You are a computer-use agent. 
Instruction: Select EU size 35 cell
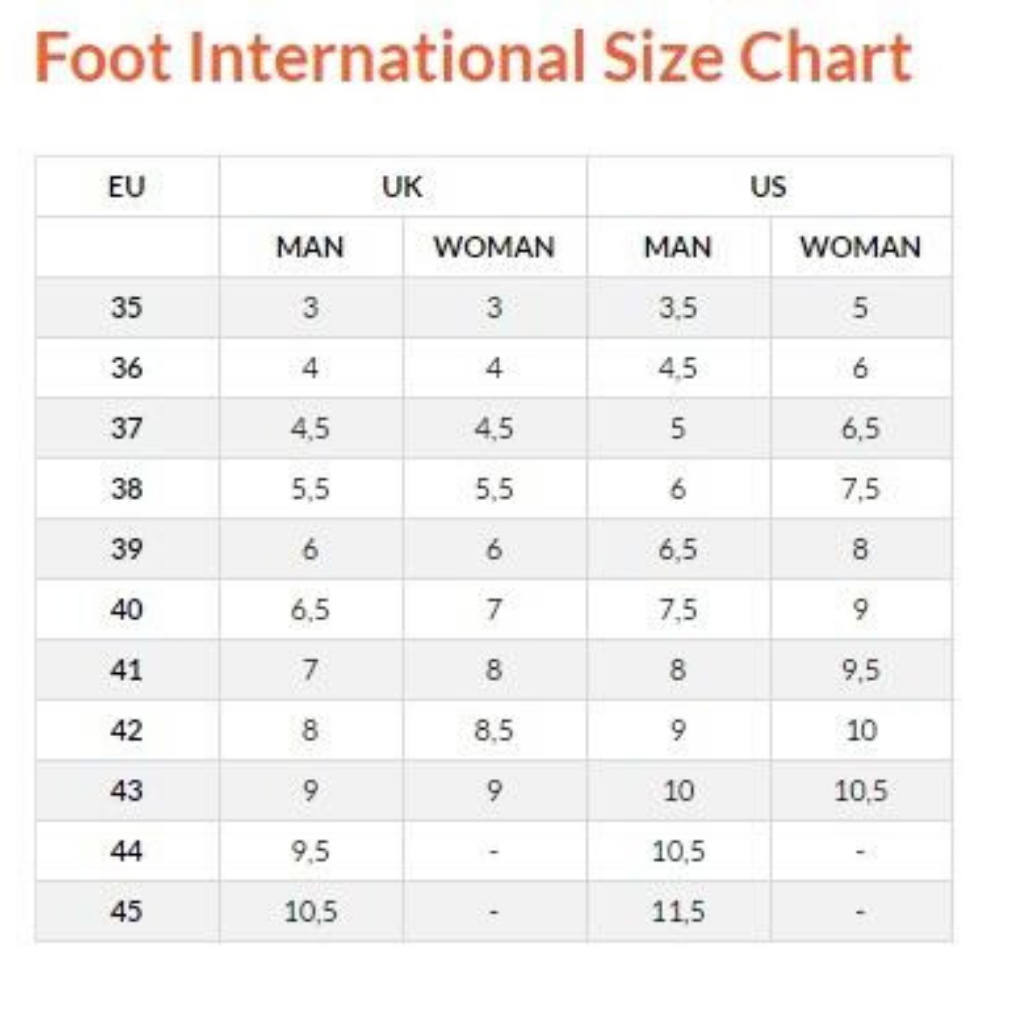tap(127, 307)
